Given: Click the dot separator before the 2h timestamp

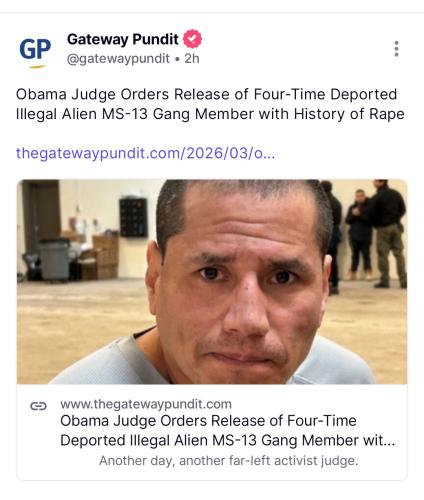Looking at the screenshot, I should click(x=177, y=59).
